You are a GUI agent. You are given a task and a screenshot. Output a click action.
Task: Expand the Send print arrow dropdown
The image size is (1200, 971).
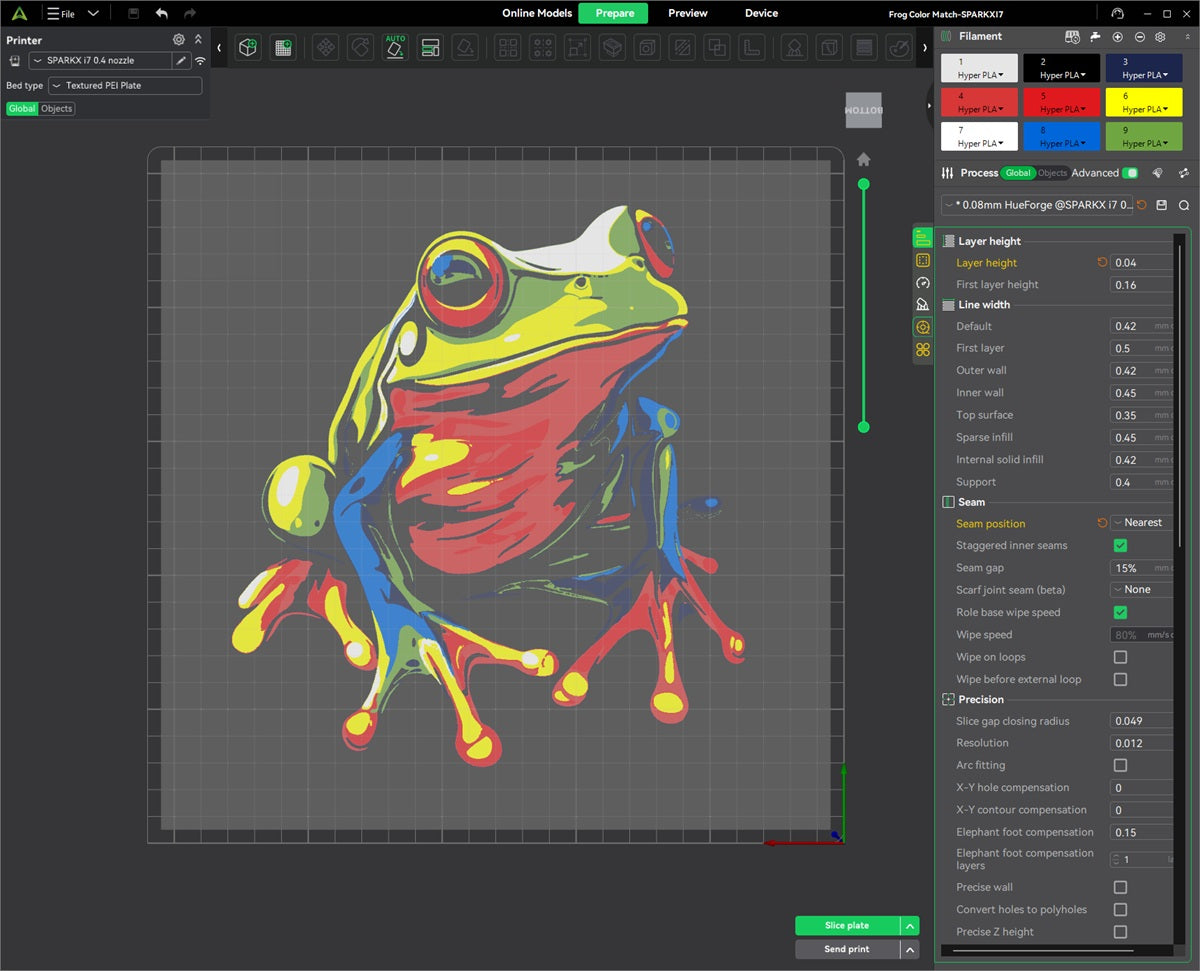(x=909, y=949)
